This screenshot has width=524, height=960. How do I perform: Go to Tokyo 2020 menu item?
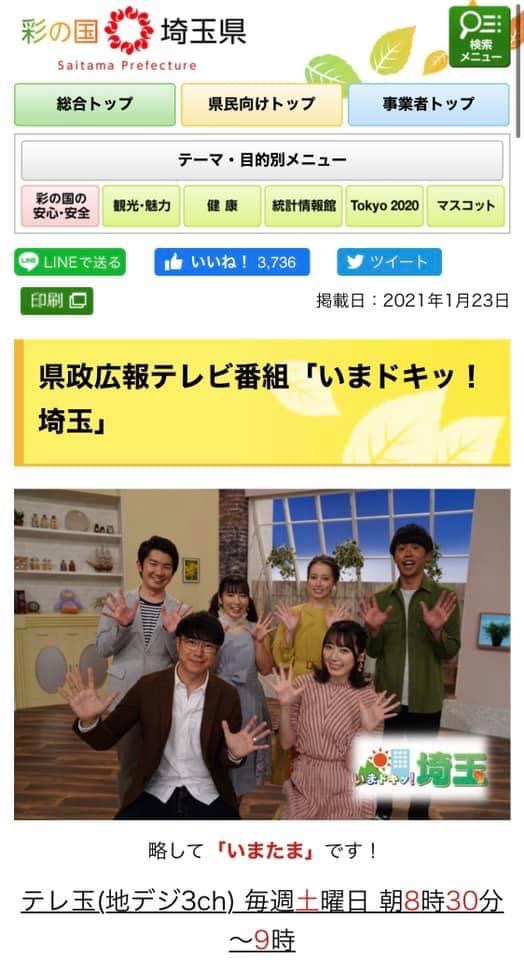pyautogui.click(x=384, y=206)
